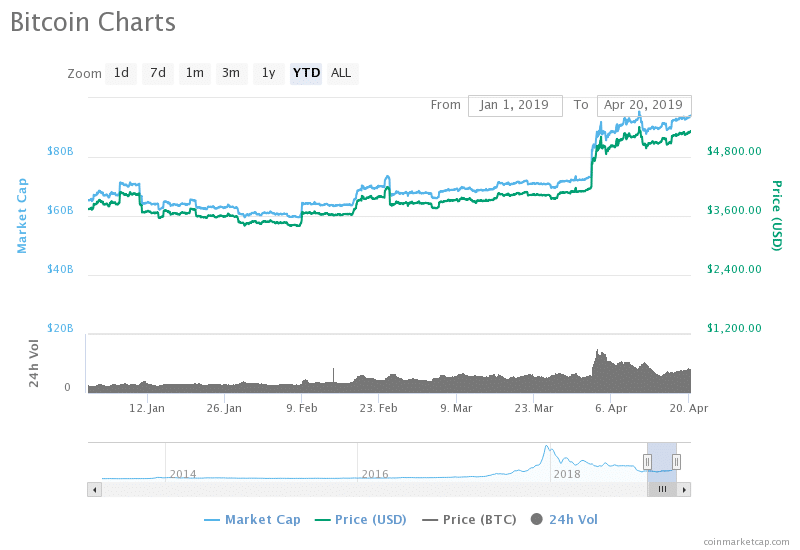The image size is (800, 550).
Task: Click the 6. Apr x-axis label
Action: (611, 408)
